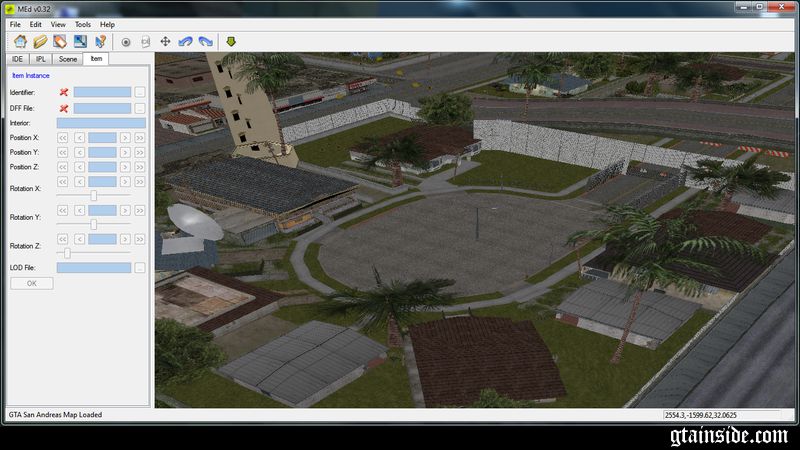The width and height of the screenshot is (800, 450).
Task: Increase Position Y with > button
Action: tap(125, 152)
